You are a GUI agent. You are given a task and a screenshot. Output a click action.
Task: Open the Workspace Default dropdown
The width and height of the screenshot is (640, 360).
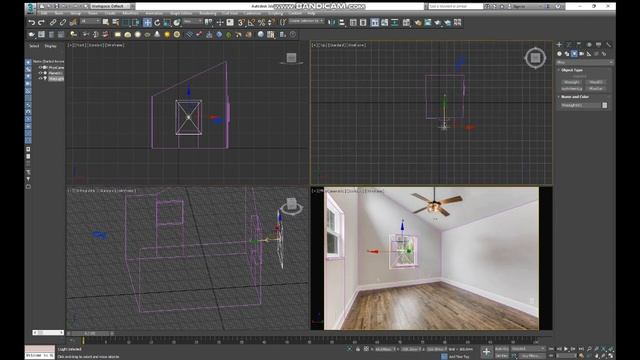(x=110, y=6)
